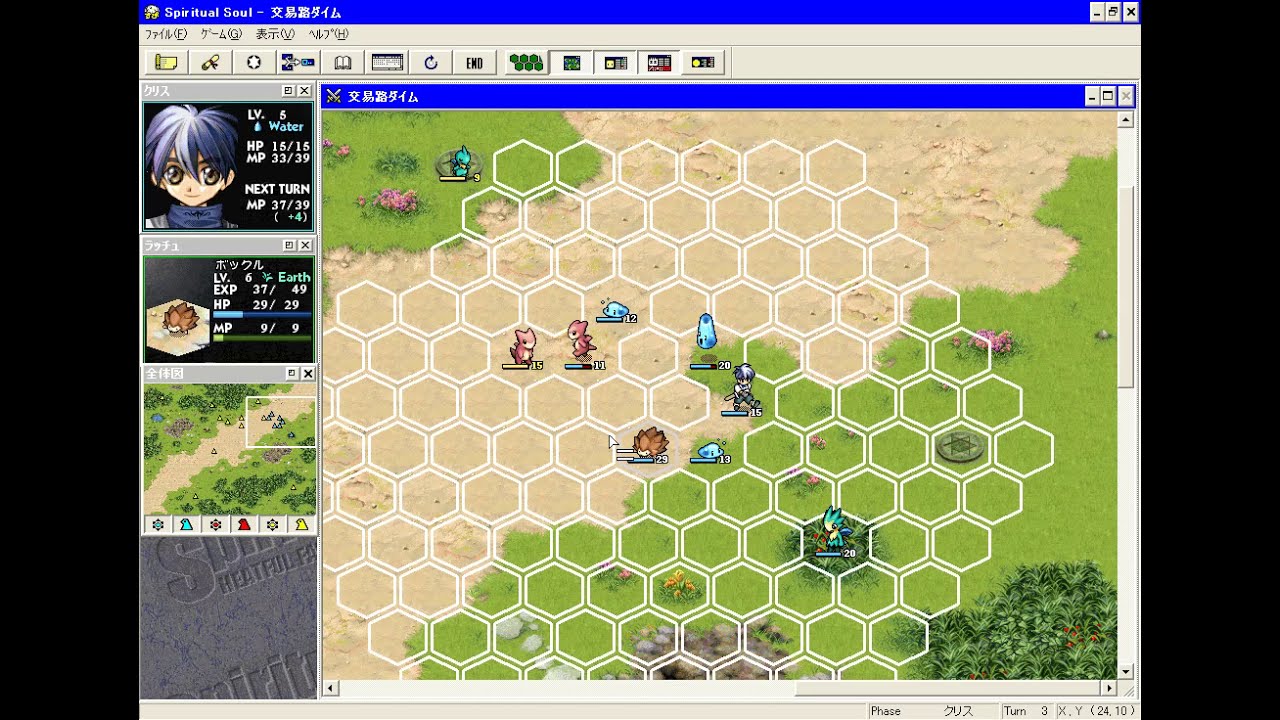
Task: Click the map's vertical scrollbar down arrow
Action: 1126,671
